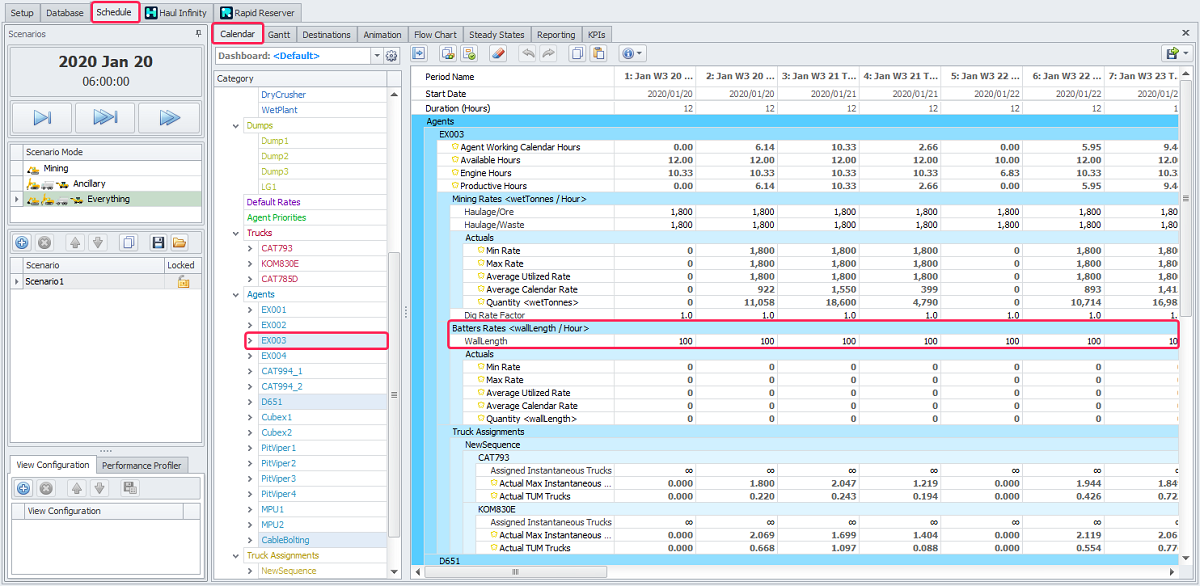Click the paste icon in calendar toolbar
This screenshot has height=586, width=1200.
point(600,54)
